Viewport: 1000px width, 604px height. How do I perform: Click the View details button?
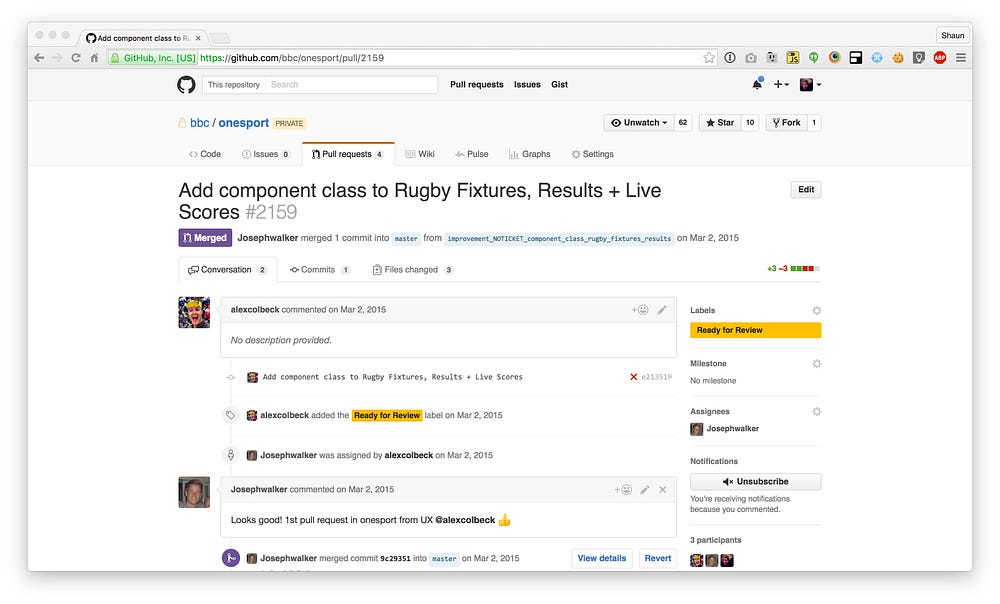tap(601, 559)
